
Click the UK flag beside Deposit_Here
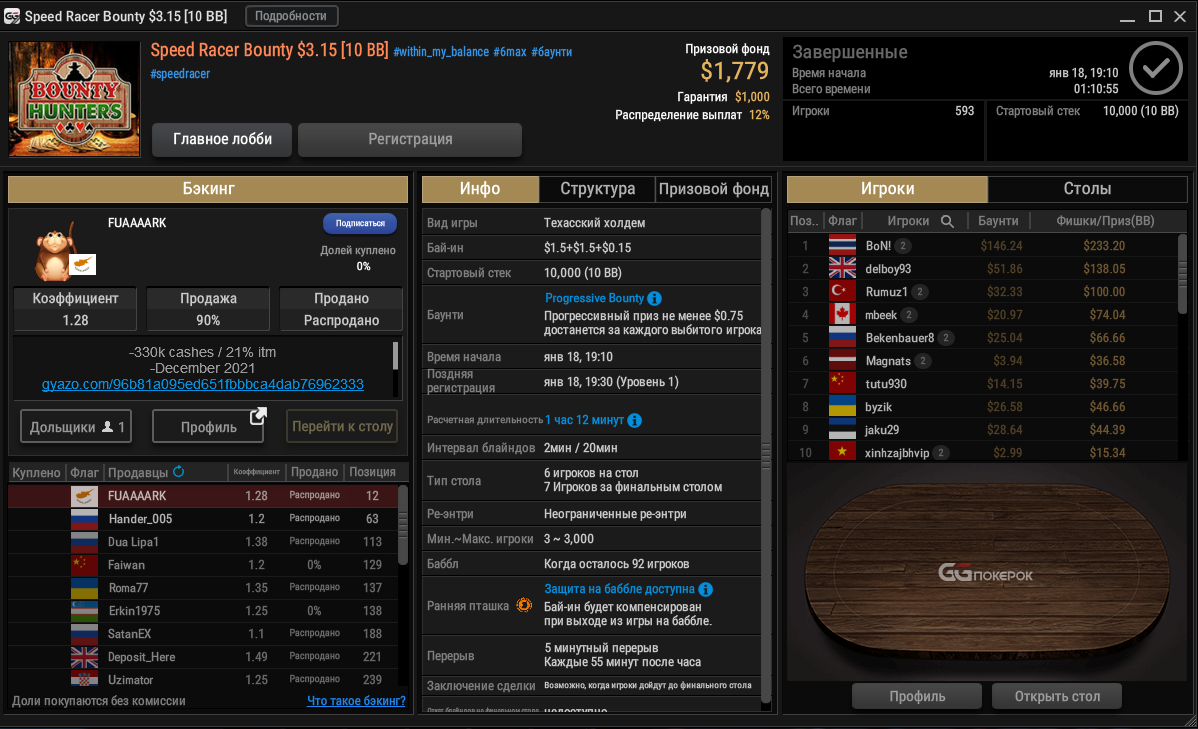(x=84, y=656)
